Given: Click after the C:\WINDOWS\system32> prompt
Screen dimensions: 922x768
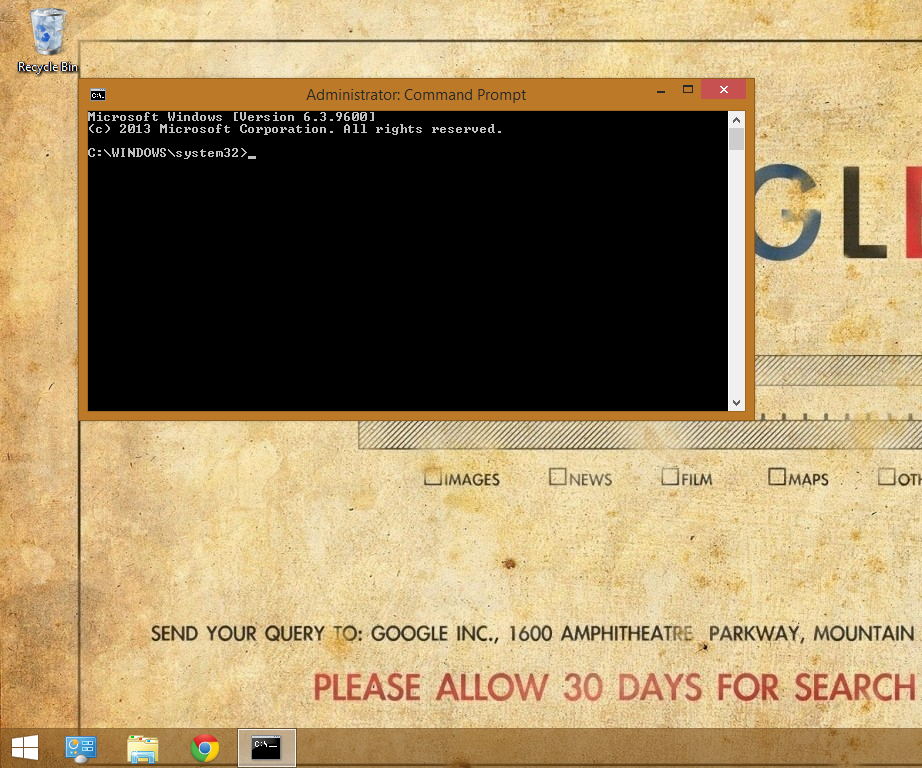Looking at the screenshot, I should click(252, 153).
